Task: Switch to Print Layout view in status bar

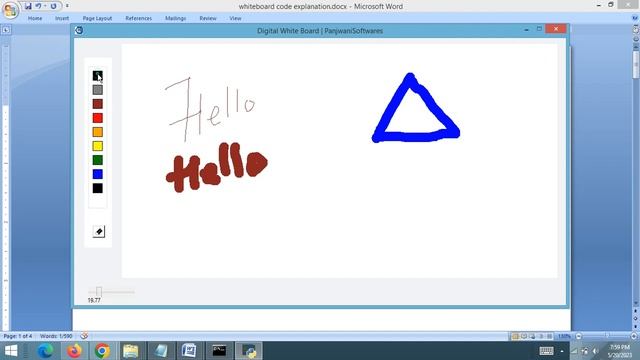Action: click(x=515, y=336)
